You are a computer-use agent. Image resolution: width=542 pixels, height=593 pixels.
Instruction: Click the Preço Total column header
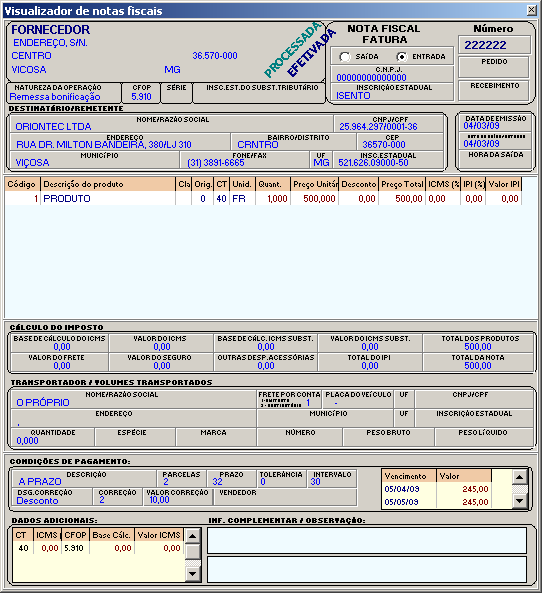coord(402,184)
